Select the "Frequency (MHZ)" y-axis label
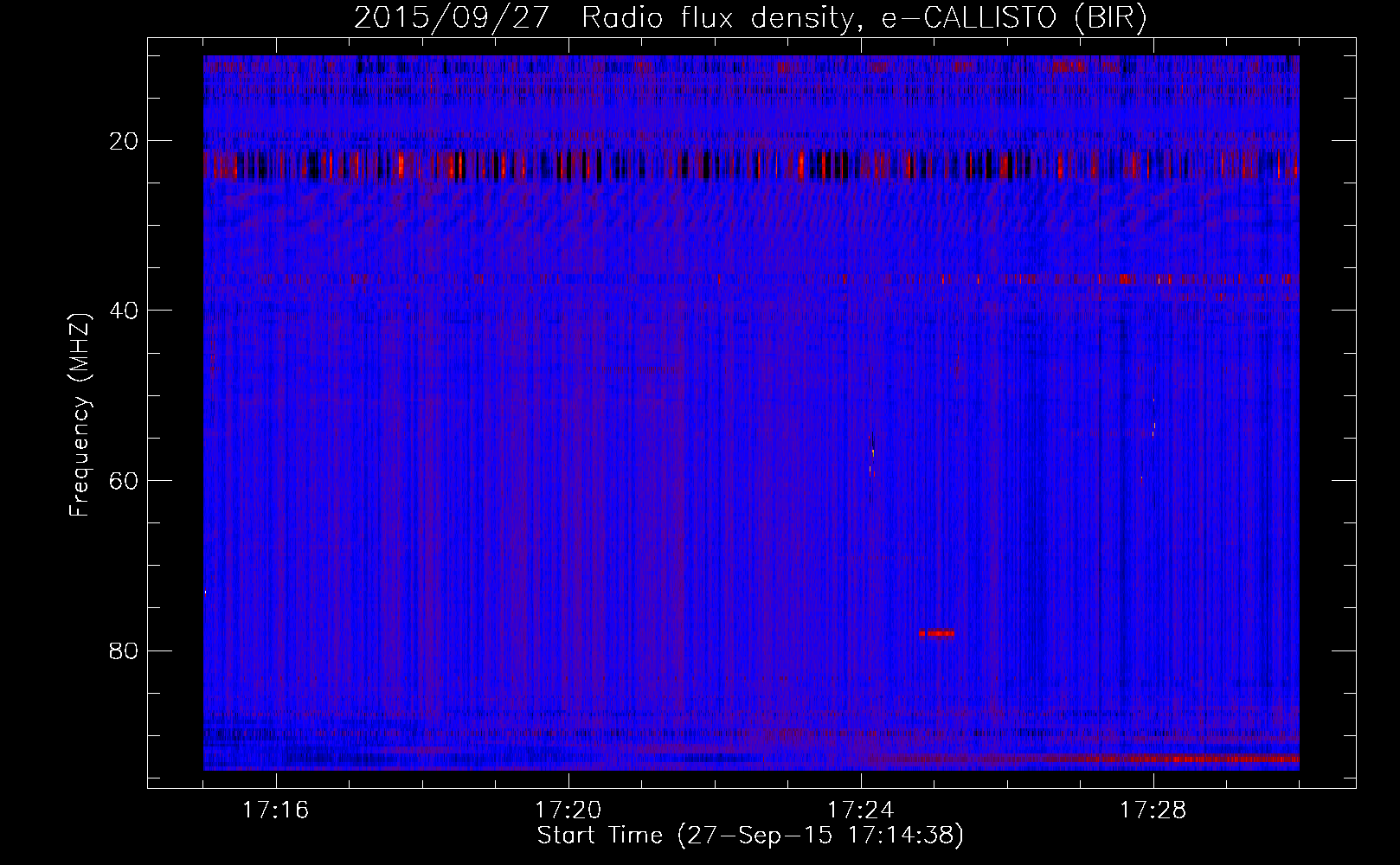Image resolution: width=1400 pixels, height=865 pixels. [x=80, y=415]
